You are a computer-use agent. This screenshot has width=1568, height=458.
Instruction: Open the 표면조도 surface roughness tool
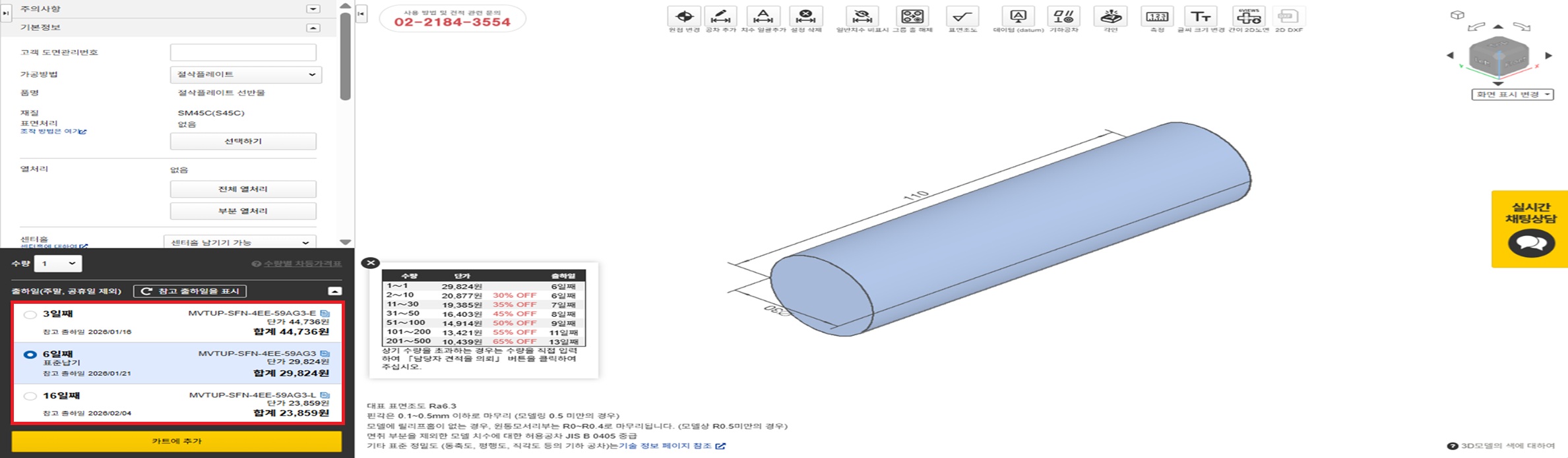click(962, 16)
